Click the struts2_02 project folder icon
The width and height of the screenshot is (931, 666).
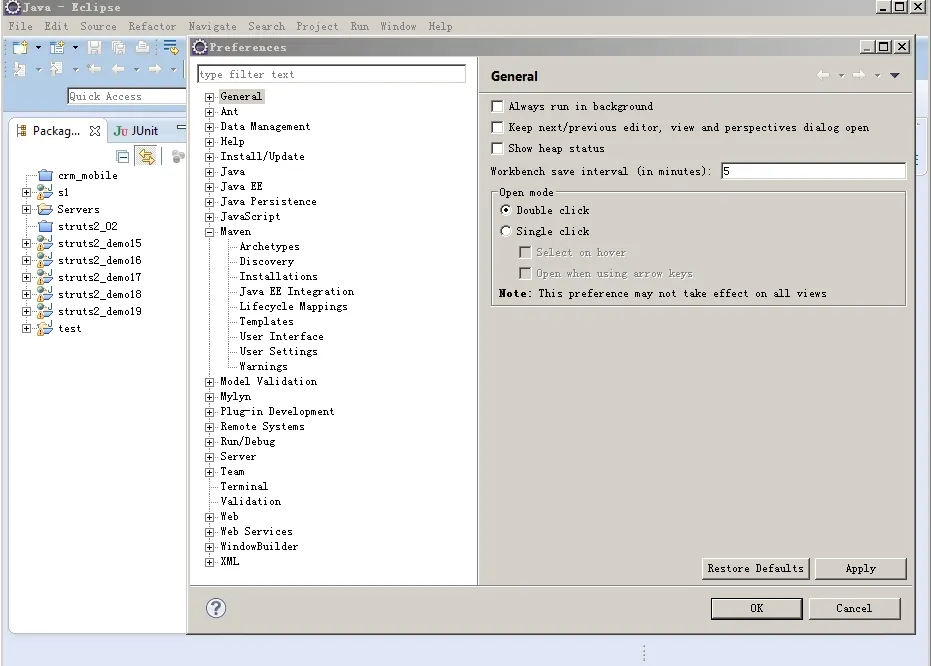click(46, 226)
